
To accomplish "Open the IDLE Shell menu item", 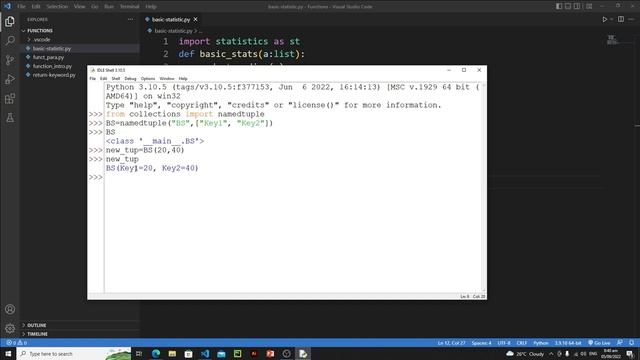I will 116,78.
